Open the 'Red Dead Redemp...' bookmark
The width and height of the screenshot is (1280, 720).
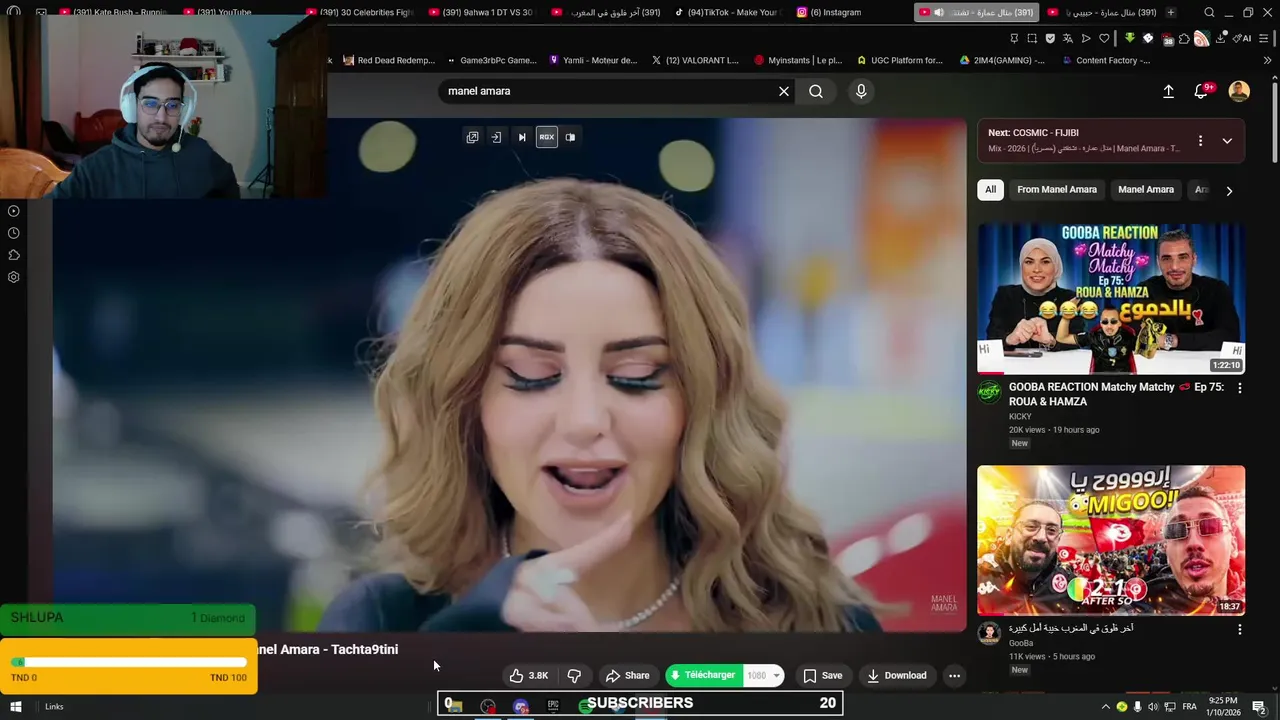[389, 60]
